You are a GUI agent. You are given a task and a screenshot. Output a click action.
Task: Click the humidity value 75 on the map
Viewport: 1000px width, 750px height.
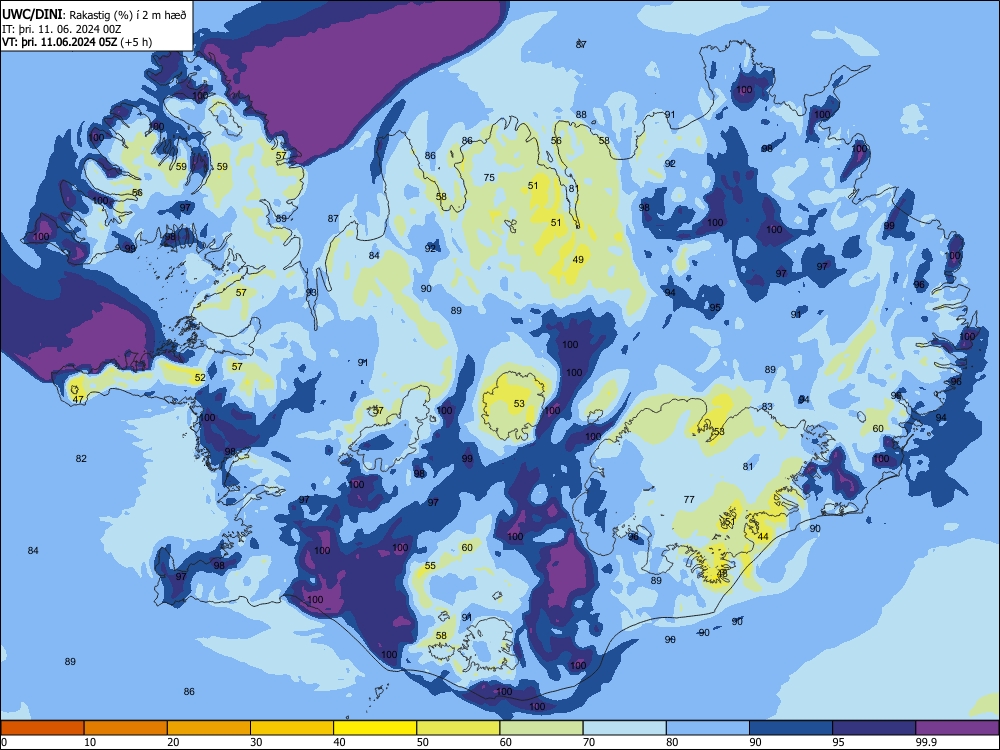point(489,177)
